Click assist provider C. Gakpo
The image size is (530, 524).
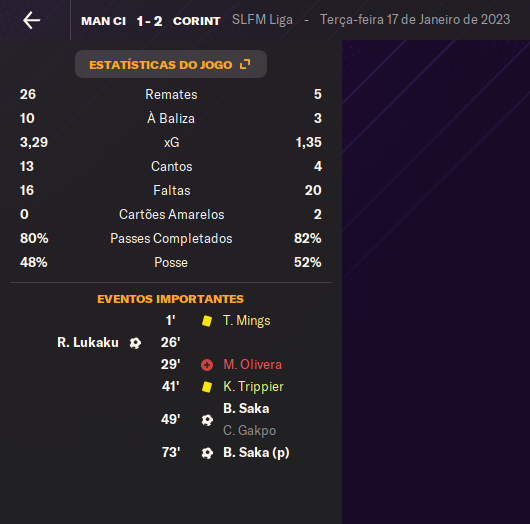(249, 430)
